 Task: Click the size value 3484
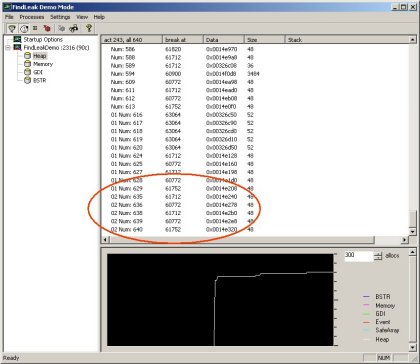(253, 74)
